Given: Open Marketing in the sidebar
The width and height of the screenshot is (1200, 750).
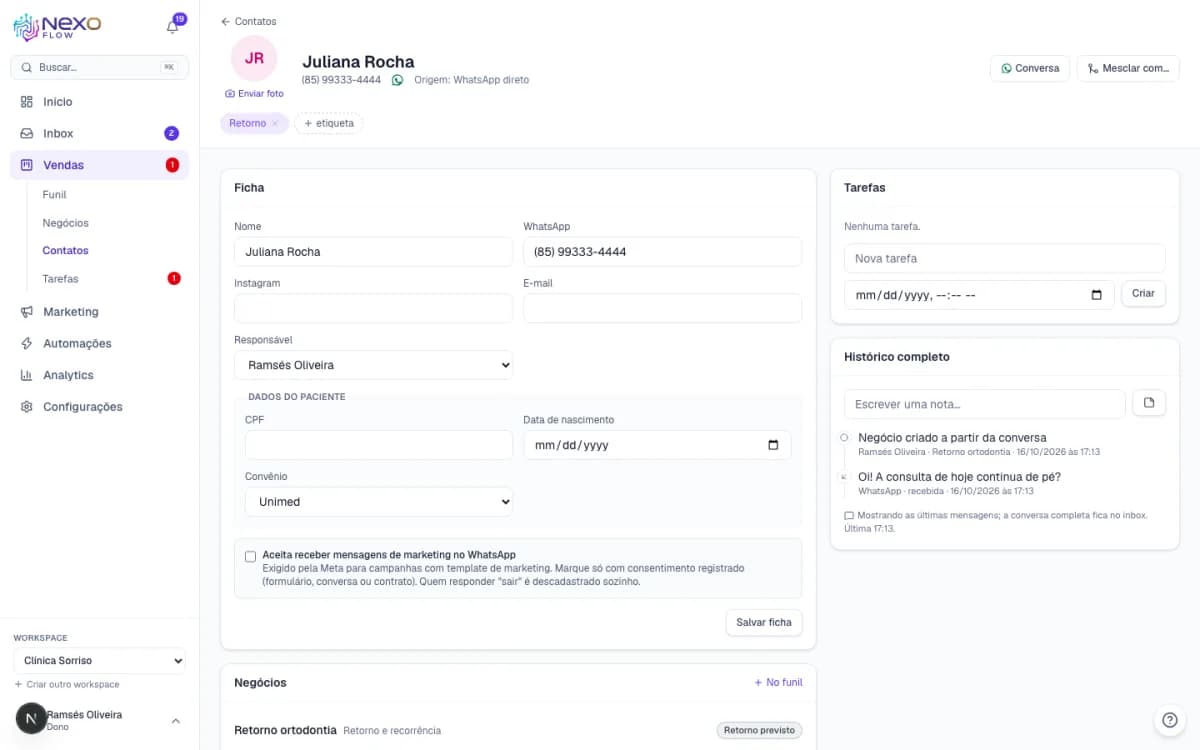Looking at the screenshot, I should coord(99,312).
